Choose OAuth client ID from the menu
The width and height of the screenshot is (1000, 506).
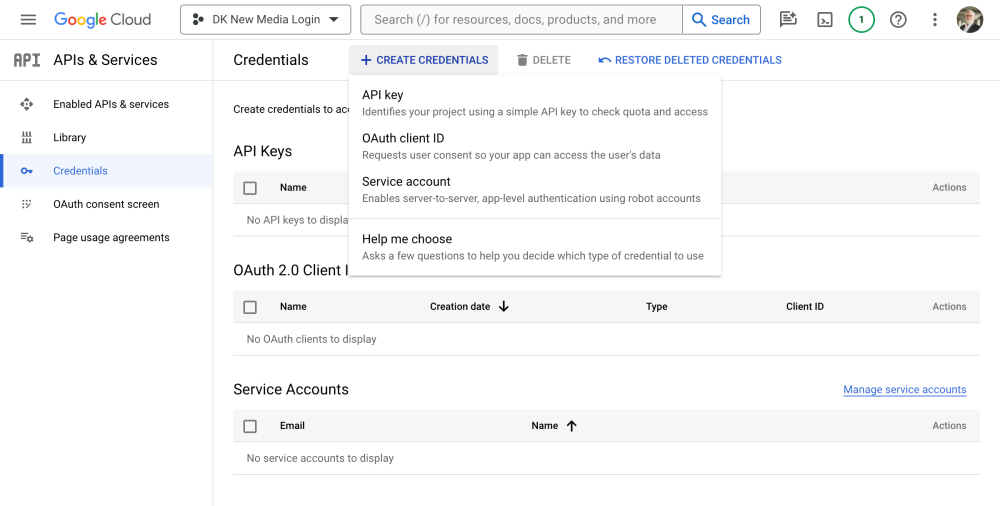click(535, 146)
